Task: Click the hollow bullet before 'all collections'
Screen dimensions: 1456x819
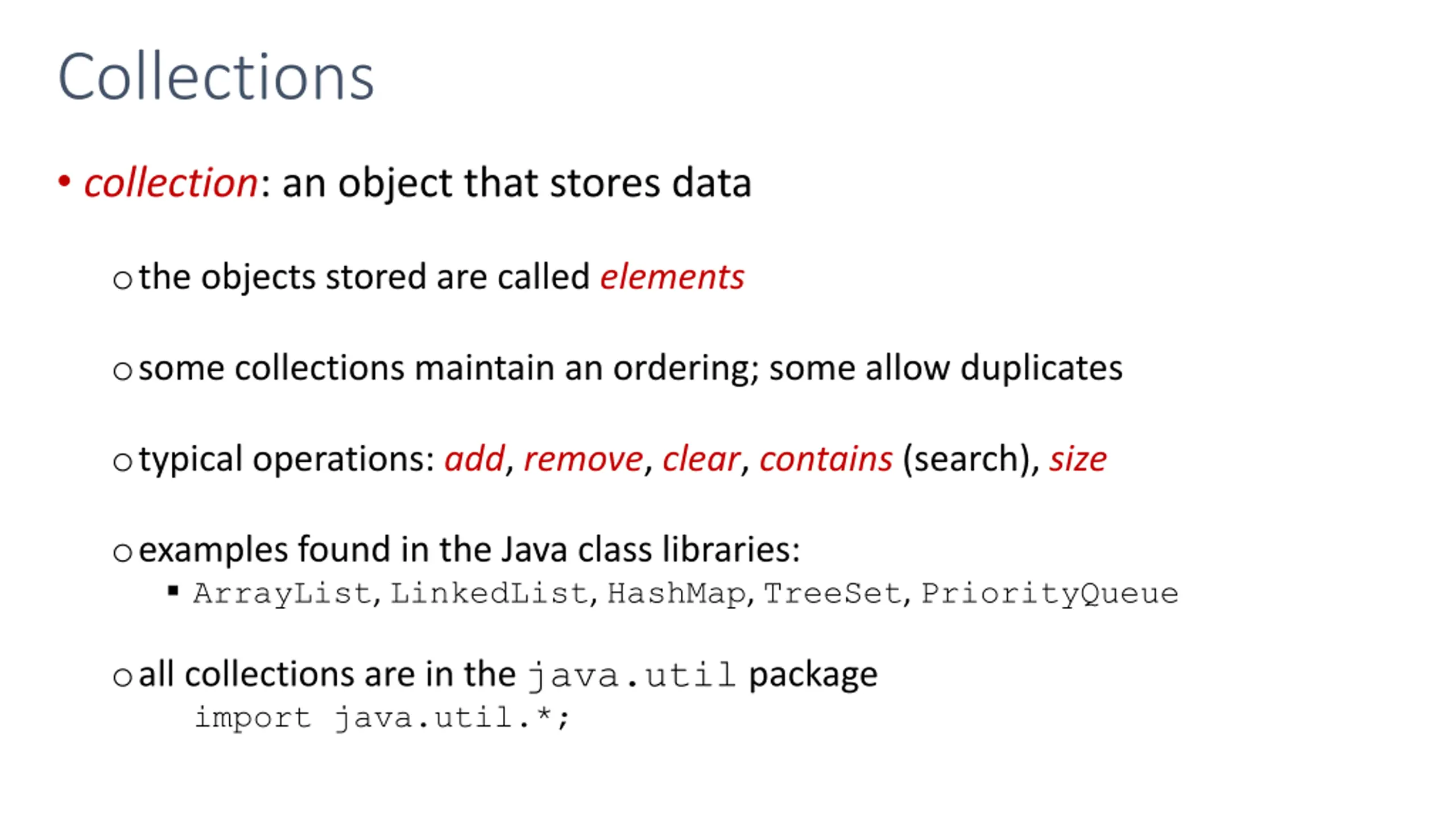Action: [122, 677]
